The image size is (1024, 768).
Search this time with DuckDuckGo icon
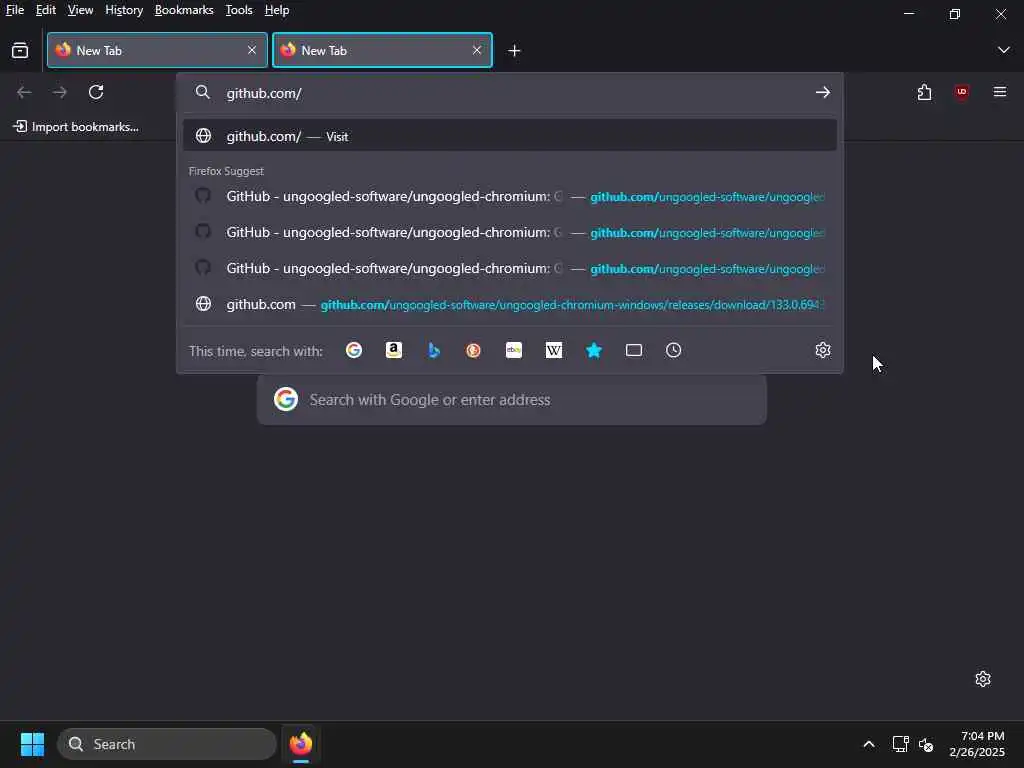473,350
